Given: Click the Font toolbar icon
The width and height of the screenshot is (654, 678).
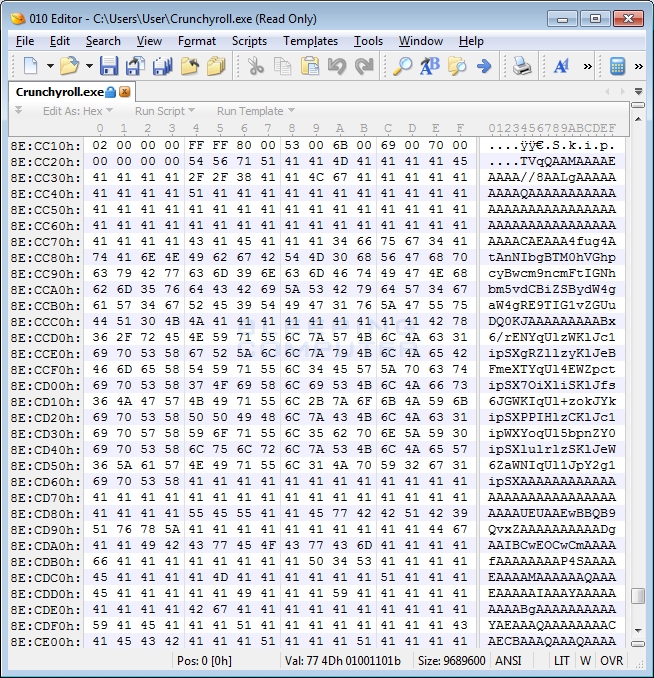Looking at the screenshot, I should [x=560, y=66].
